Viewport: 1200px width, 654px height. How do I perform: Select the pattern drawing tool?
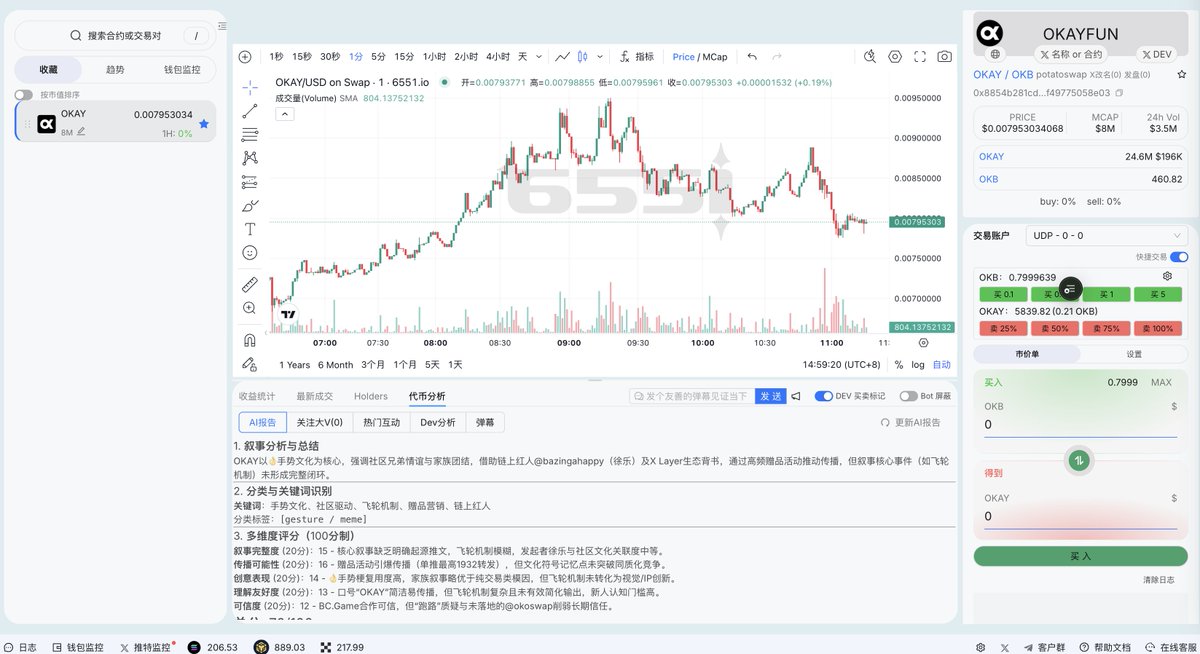click(250, 158)
